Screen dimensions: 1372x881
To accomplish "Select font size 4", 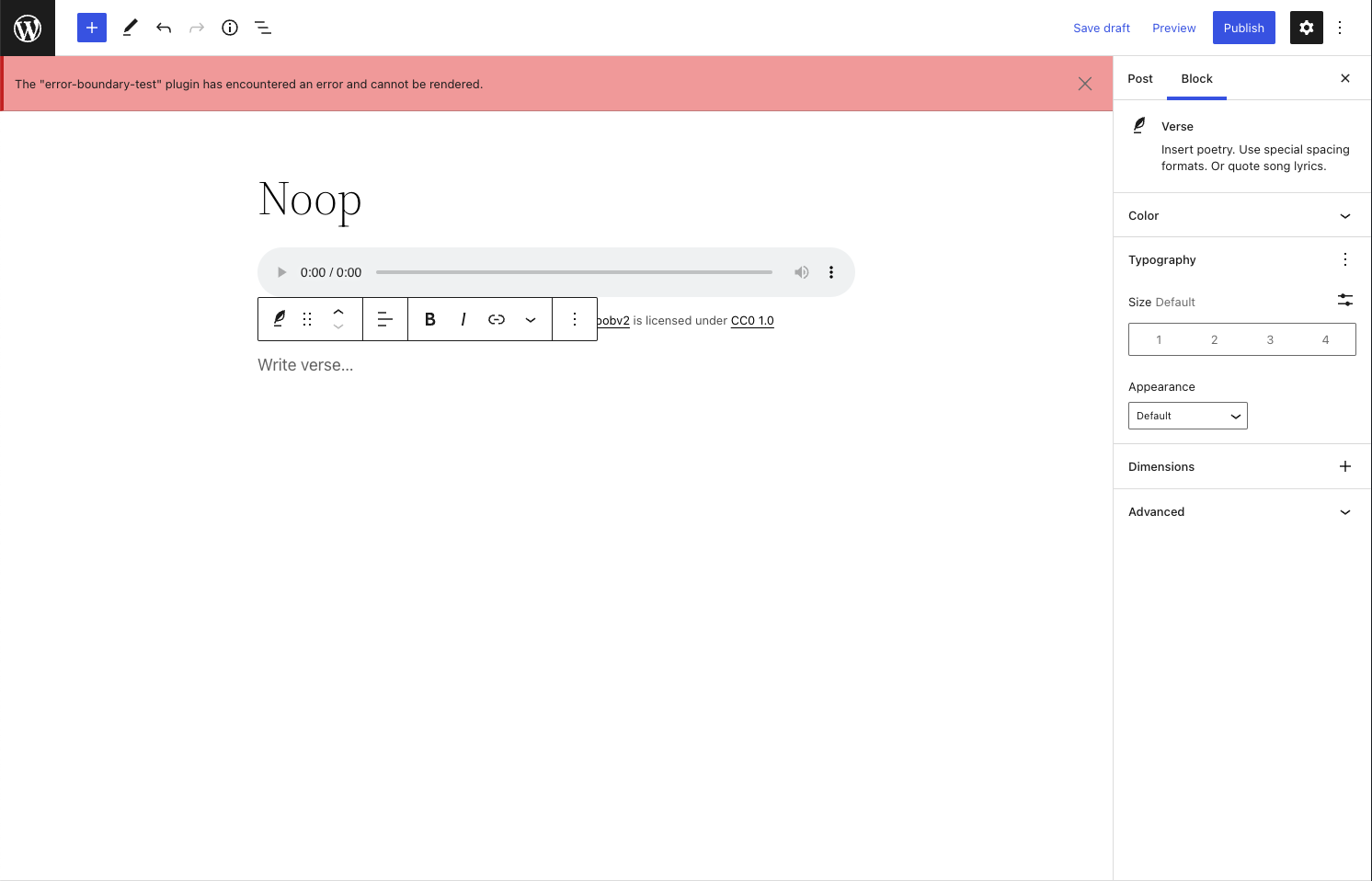I will click(1326, 339).
